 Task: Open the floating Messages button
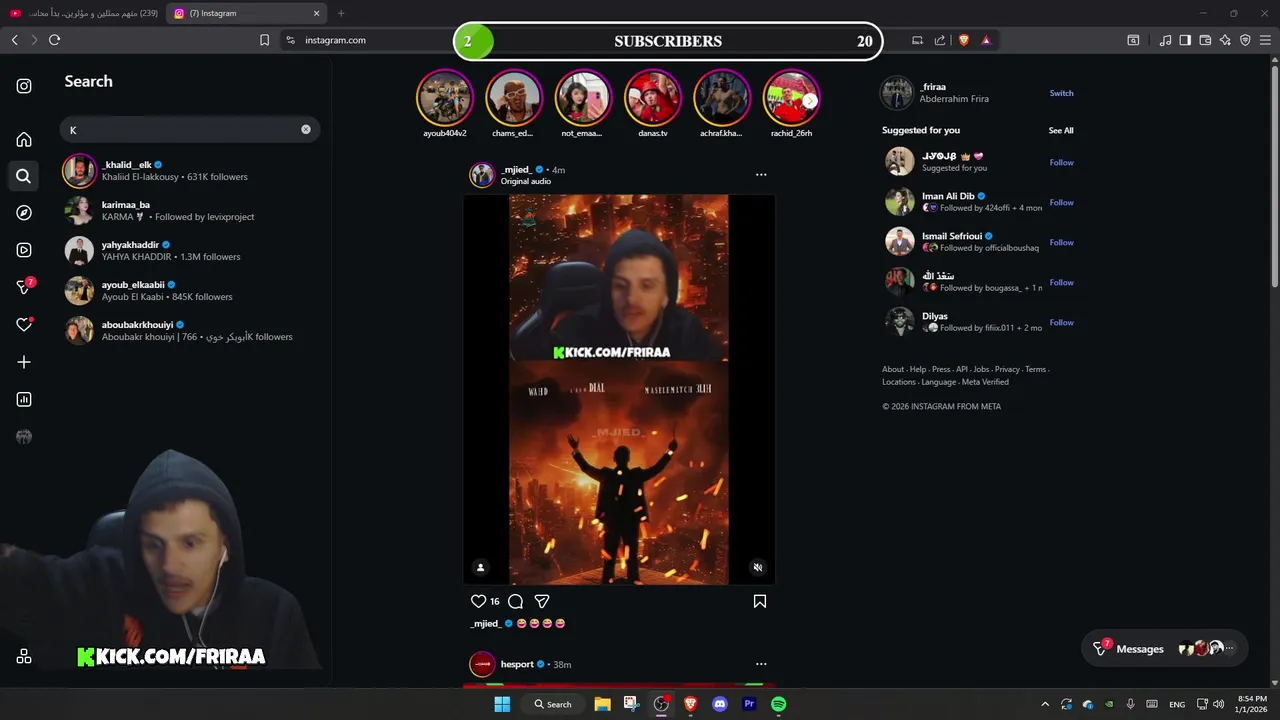(x=1163, y=649)
